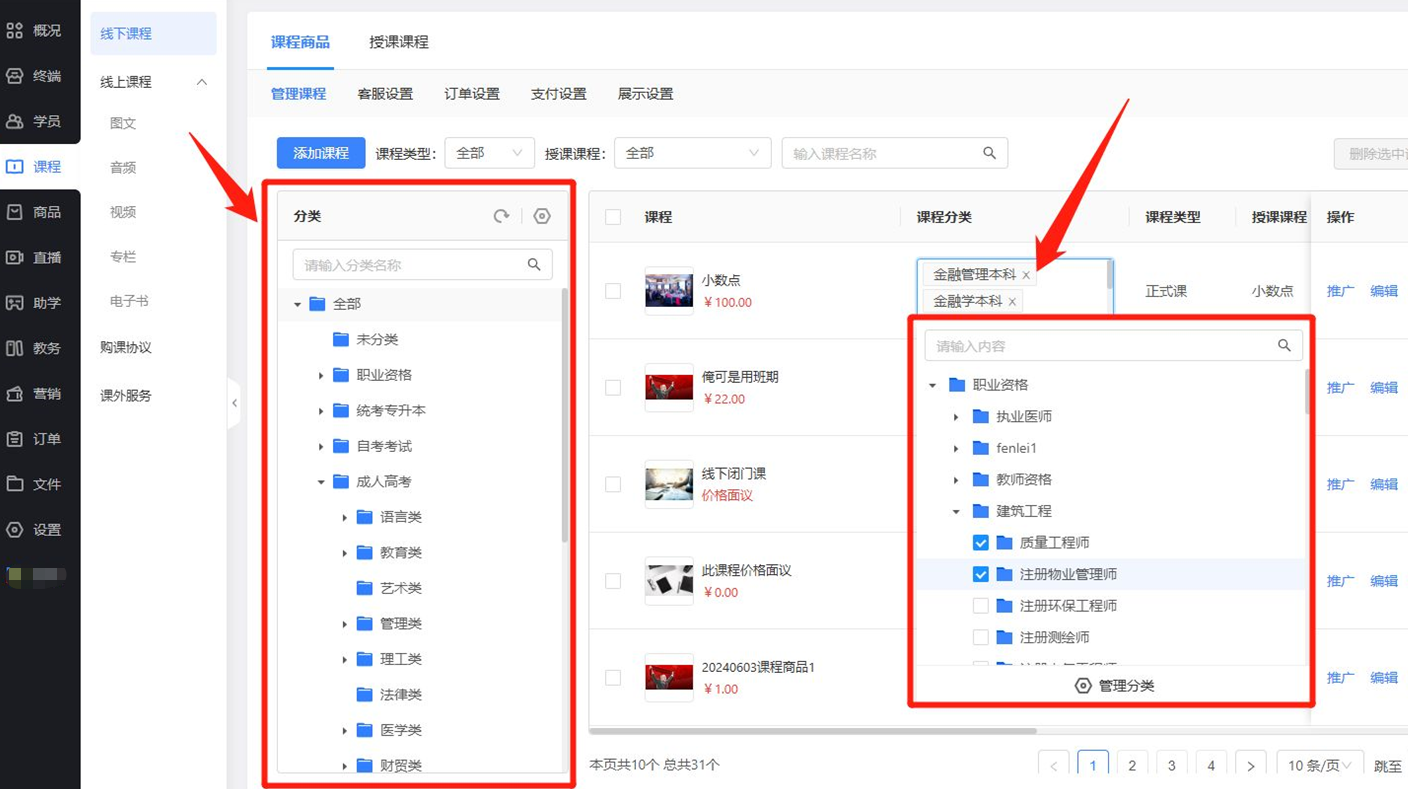Switch to the 授课课程 tab
Image resolution: width=1408 pixels, height=789 pixels.
[x=398, y=42]
